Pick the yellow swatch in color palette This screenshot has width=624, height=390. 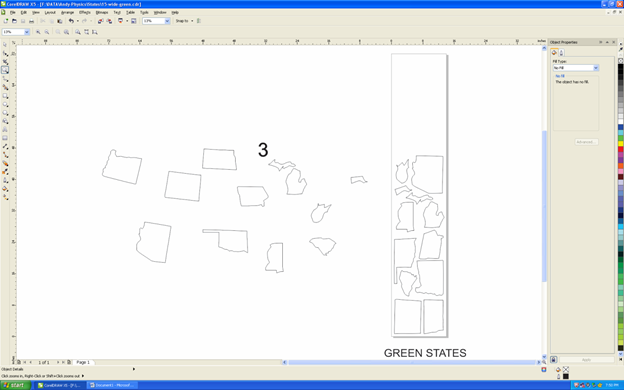[x=620, y=144]
